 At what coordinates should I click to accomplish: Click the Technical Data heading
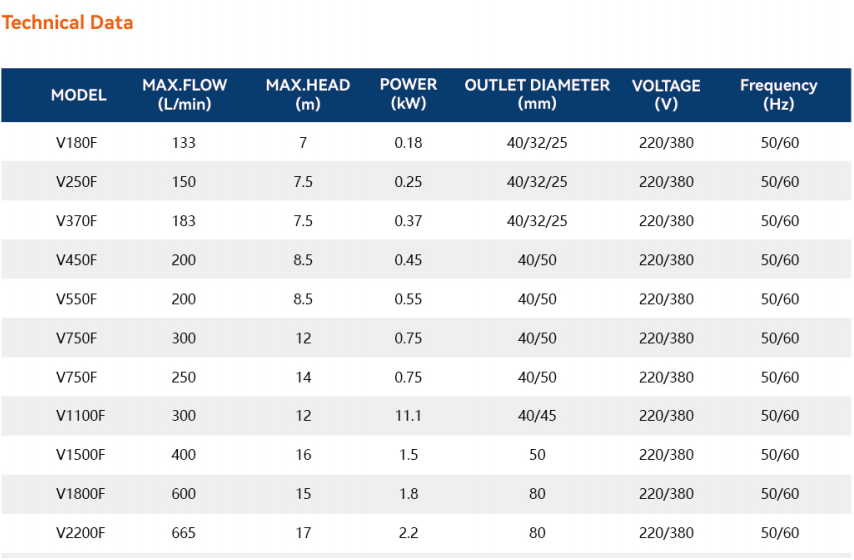[68, 23]
